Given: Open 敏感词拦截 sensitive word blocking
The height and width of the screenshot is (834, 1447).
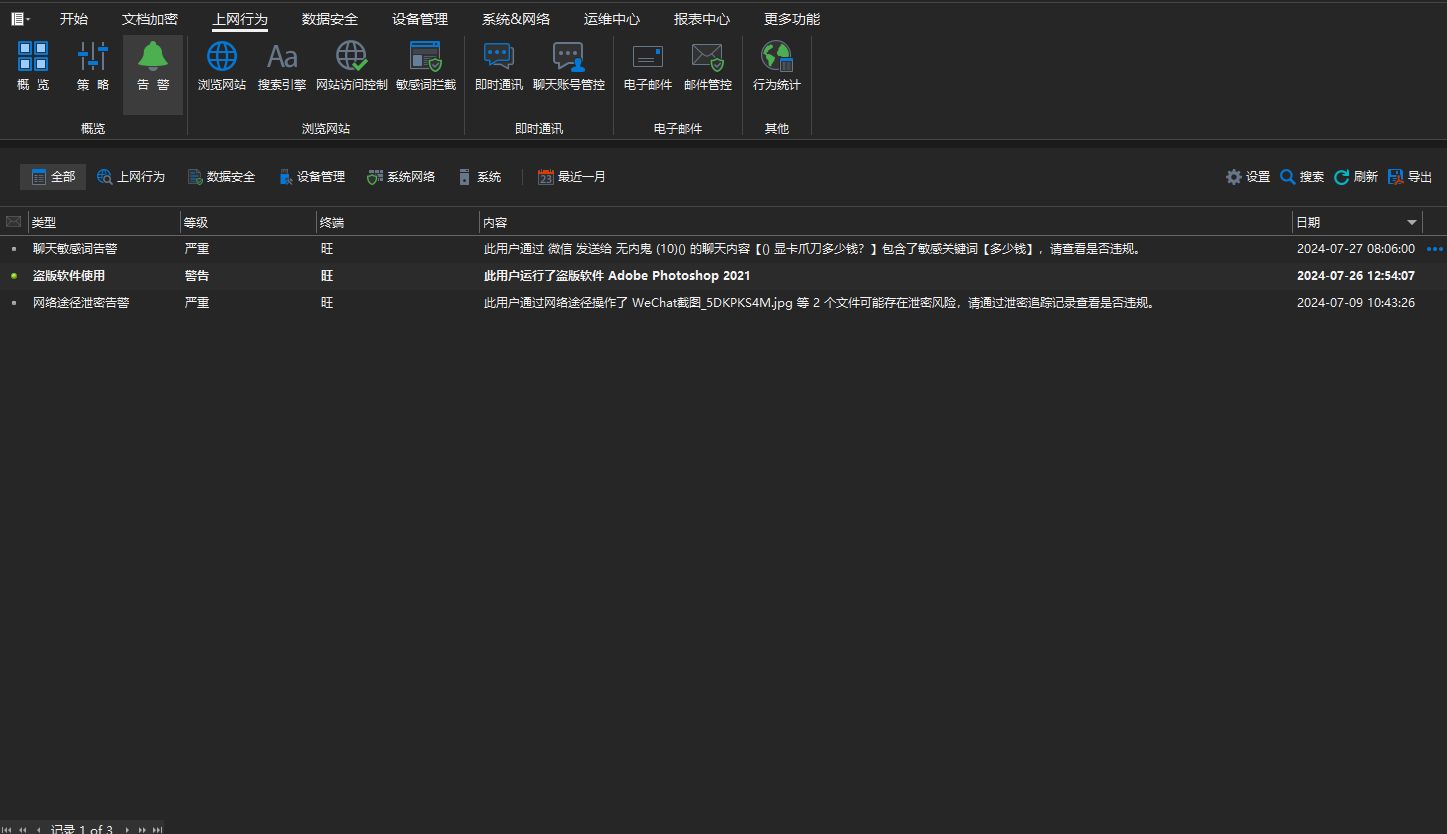Looking at the screenshot, I should [426, 66].
